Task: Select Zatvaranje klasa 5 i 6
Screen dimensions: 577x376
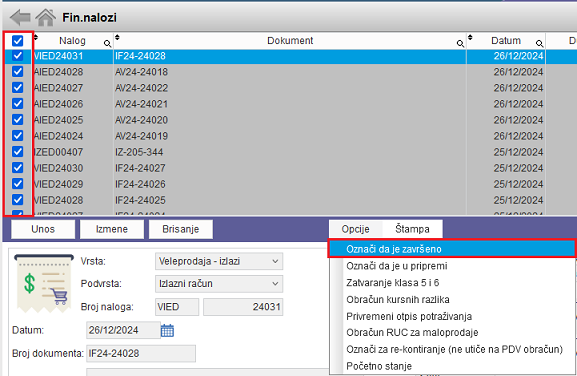Action: tap(452, 283)
